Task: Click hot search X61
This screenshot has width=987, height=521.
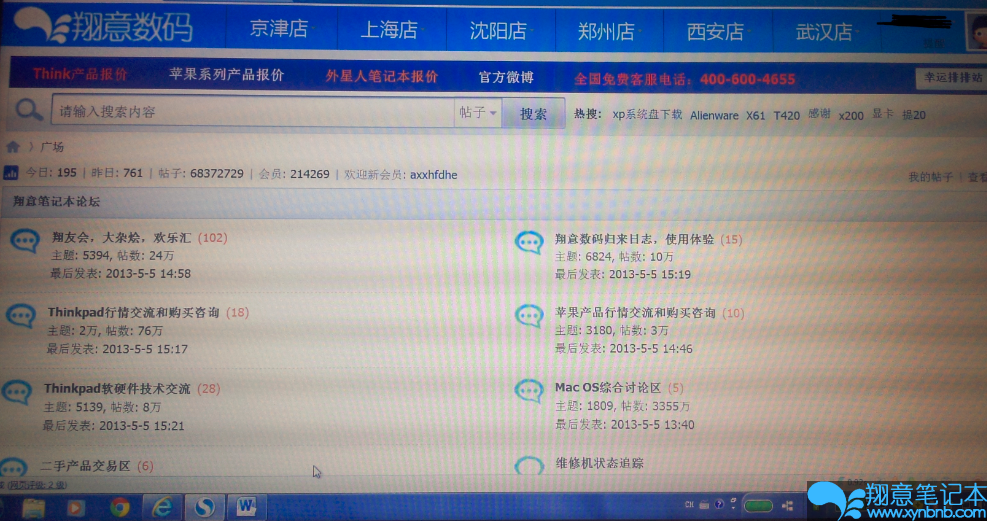Action: [x=755, y=115]
